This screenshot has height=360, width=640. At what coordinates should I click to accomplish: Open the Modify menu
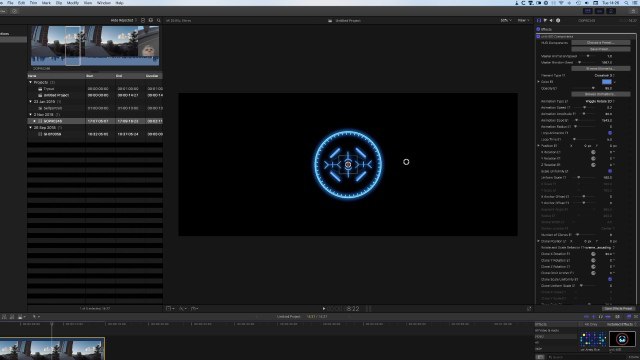[x=73, y=3]
